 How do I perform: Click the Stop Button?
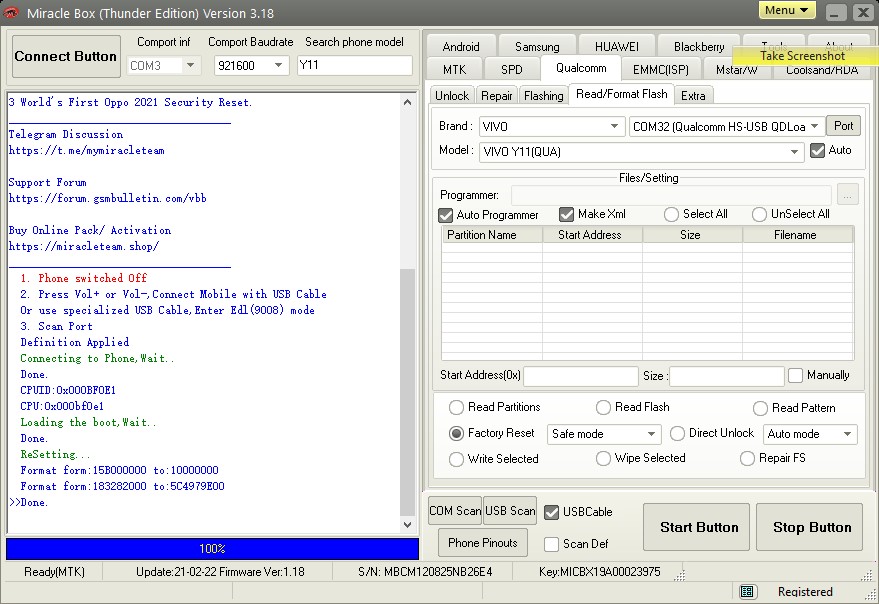click(x=809, y=527)
